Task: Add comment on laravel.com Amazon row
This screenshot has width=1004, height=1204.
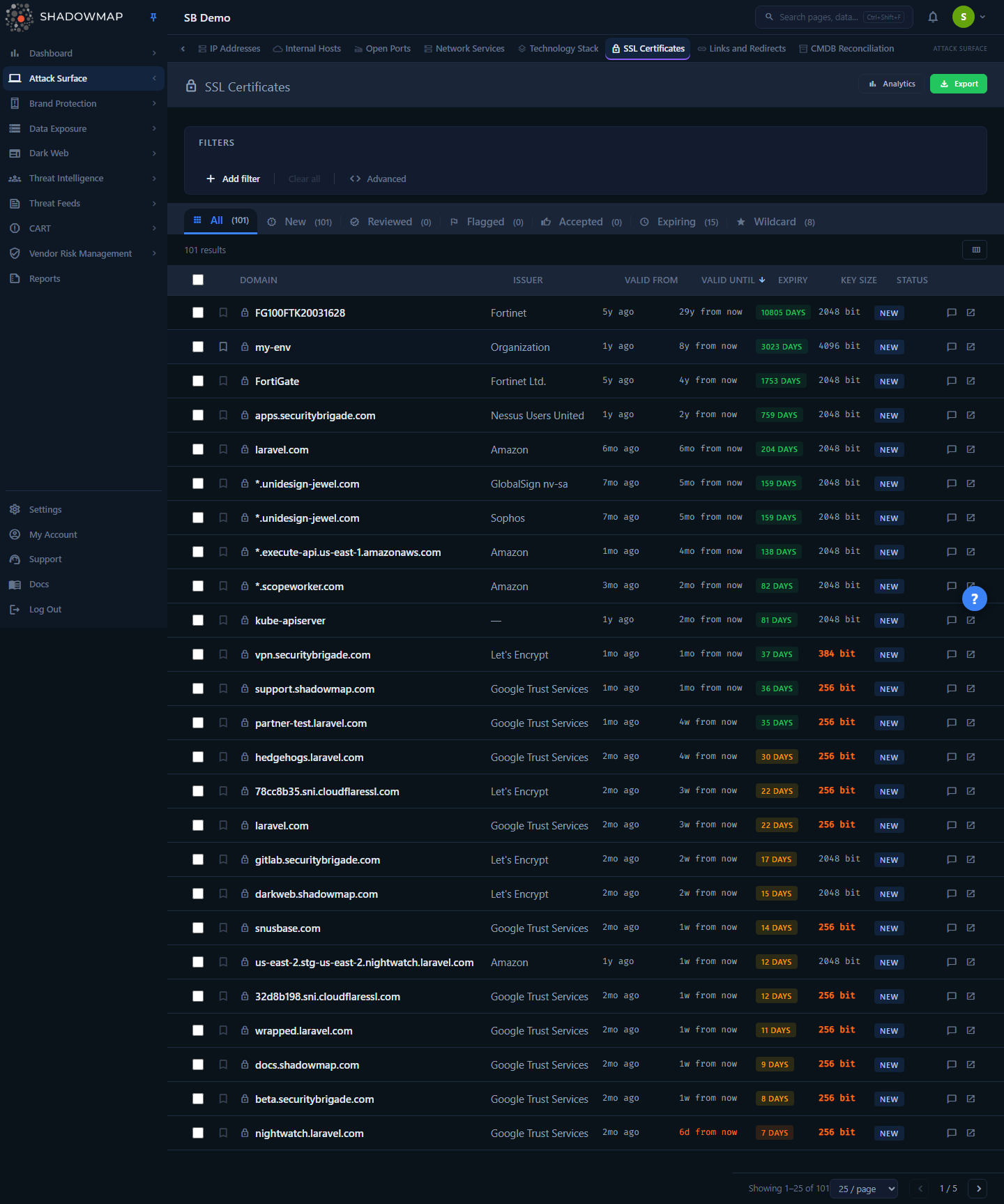Action: click(x=952, y=449)
